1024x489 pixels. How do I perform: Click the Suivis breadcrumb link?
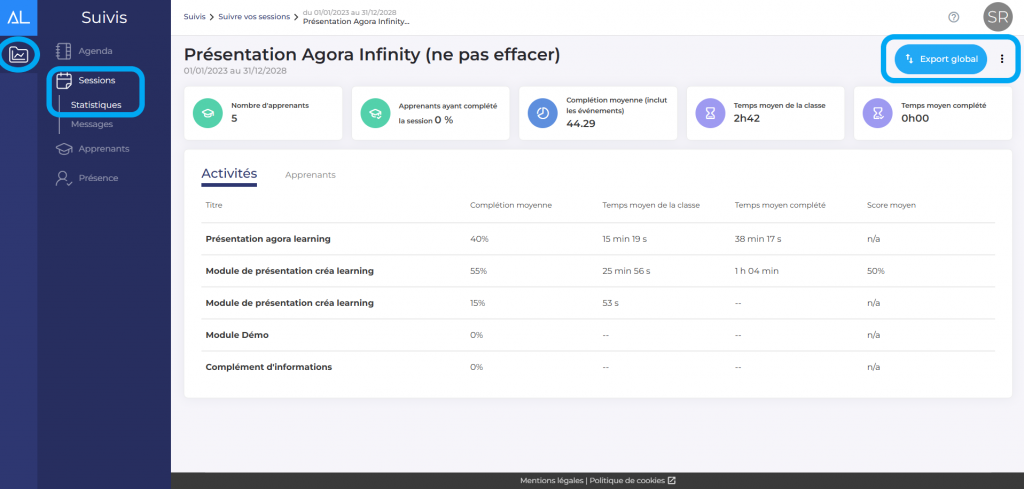194,17
